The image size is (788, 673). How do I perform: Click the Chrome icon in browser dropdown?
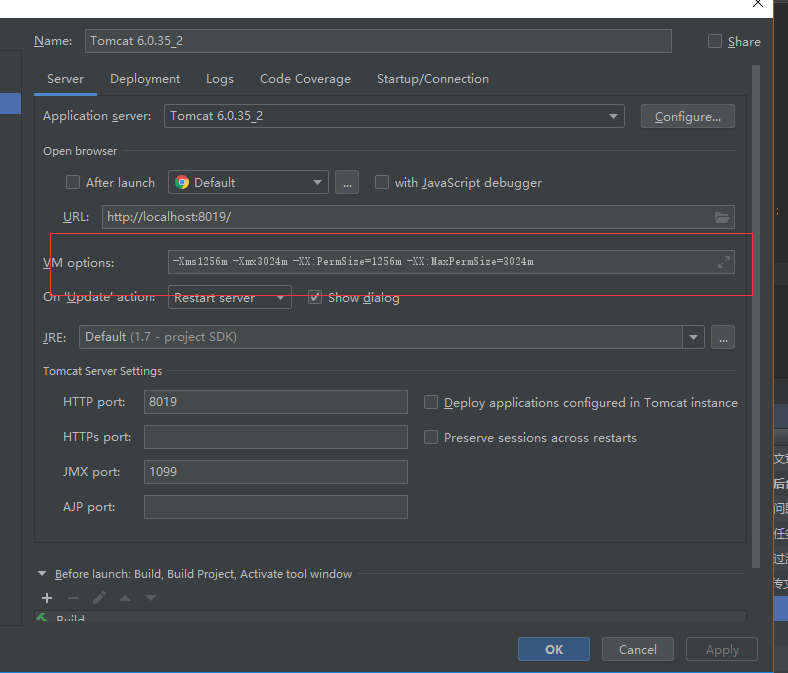(x=182, y=182)
